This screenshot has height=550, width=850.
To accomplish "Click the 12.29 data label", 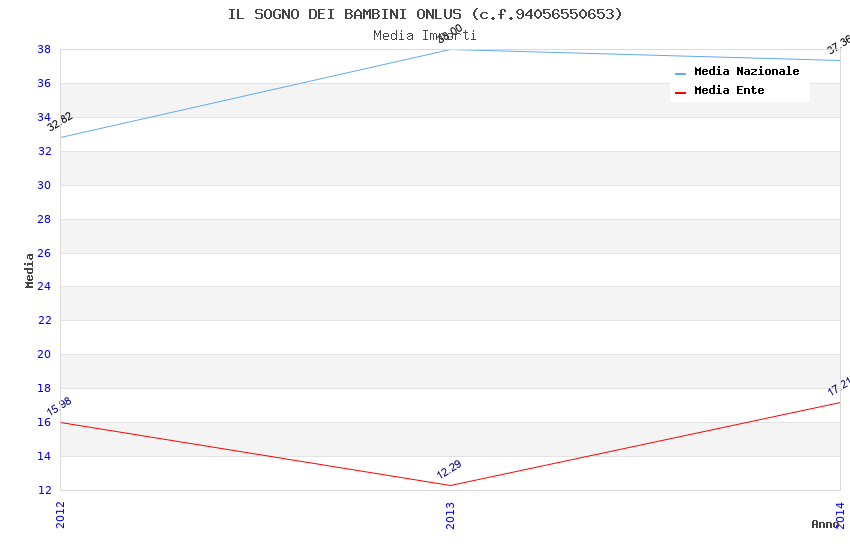I will (x=449, y=469).
